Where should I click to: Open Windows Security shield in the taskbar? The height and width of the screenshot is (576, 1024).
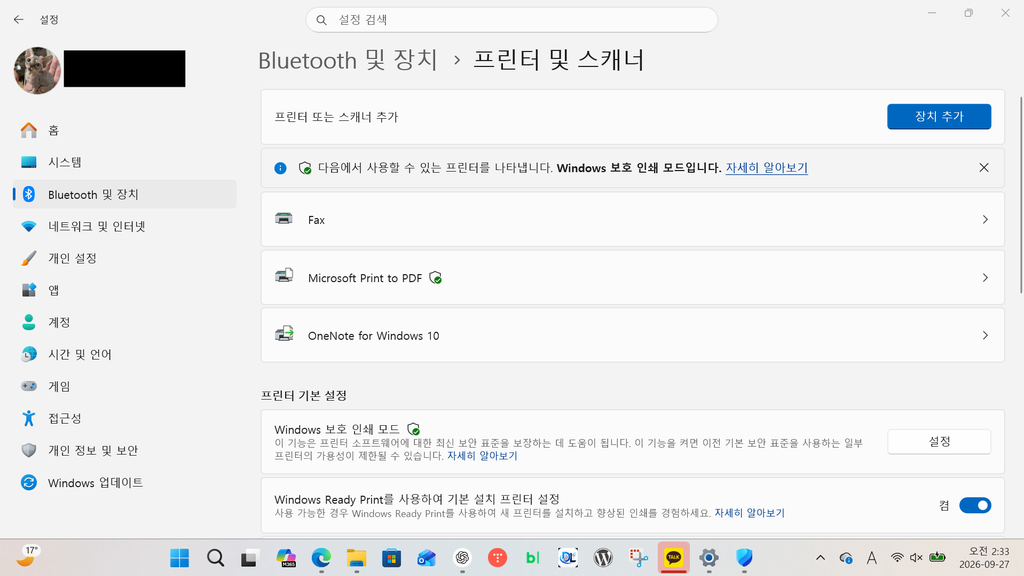[744, 558]
